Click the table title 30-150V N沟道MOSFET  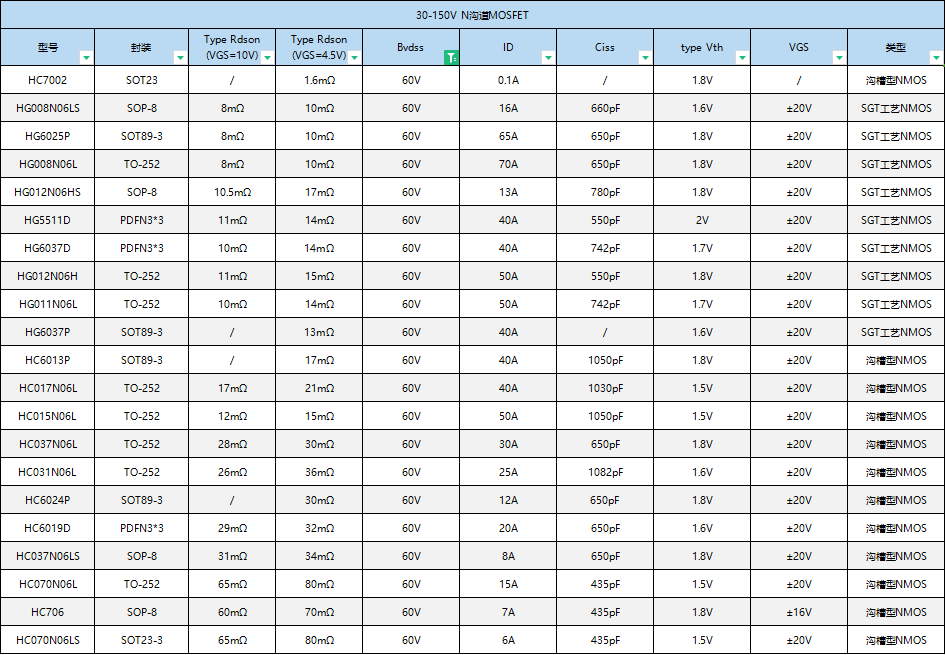point(472,14)
